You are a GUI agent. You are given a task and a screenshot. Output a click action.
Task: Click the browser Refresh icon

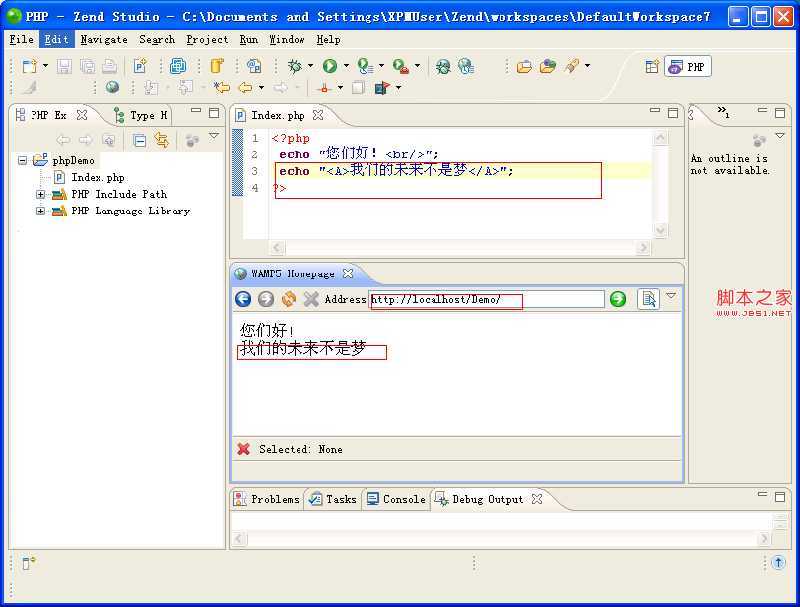(x=289, y=299)
